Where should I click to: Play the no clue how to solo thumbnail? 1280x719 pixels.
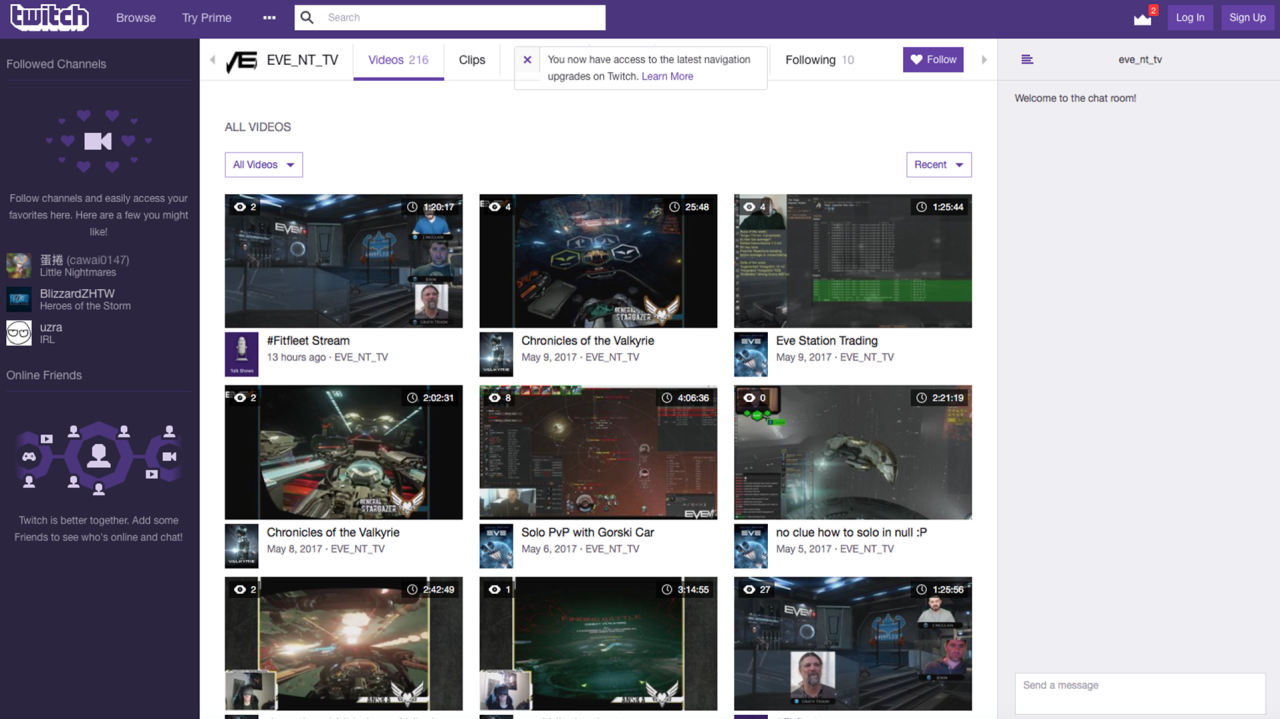[853, 452]
